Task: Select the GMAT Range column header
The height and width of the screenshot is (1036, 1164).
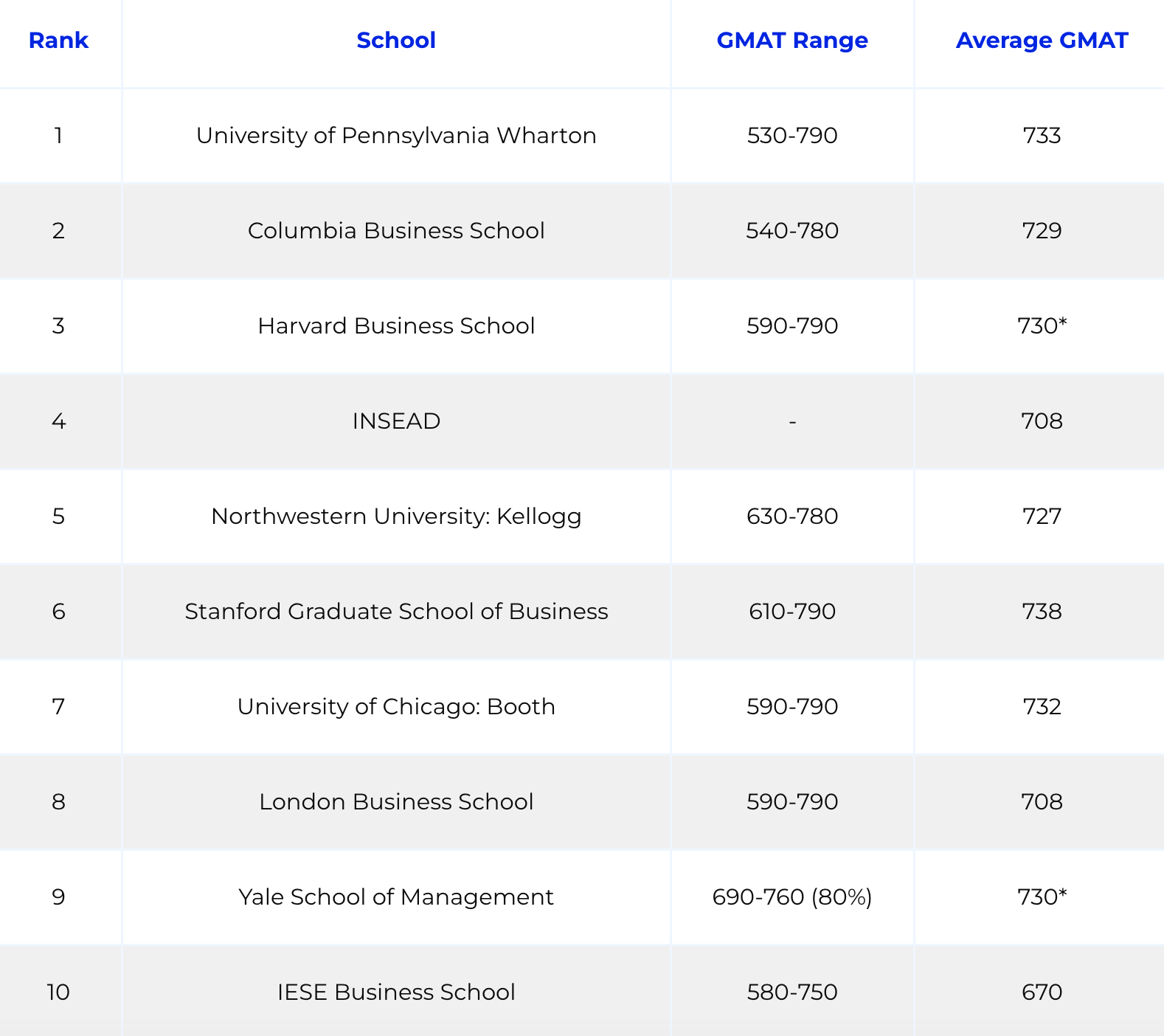Action: point(792,40)
